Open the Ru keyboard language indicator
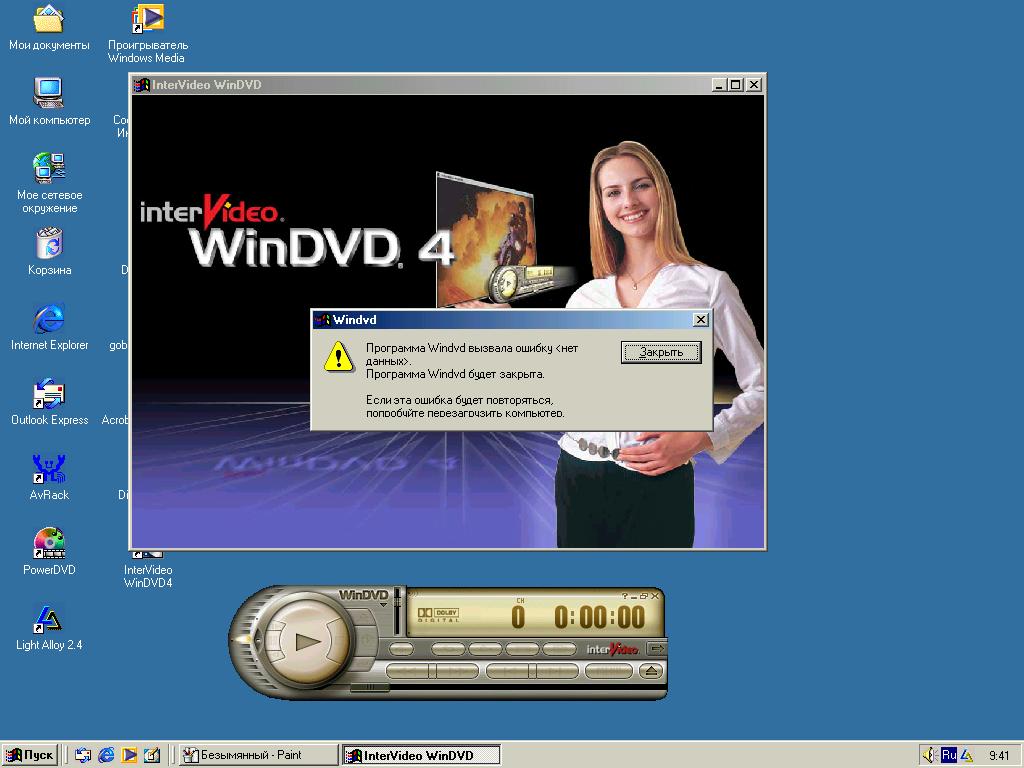Image resolution: width=1024 pixels, height=768 pixels. (949, 755)
